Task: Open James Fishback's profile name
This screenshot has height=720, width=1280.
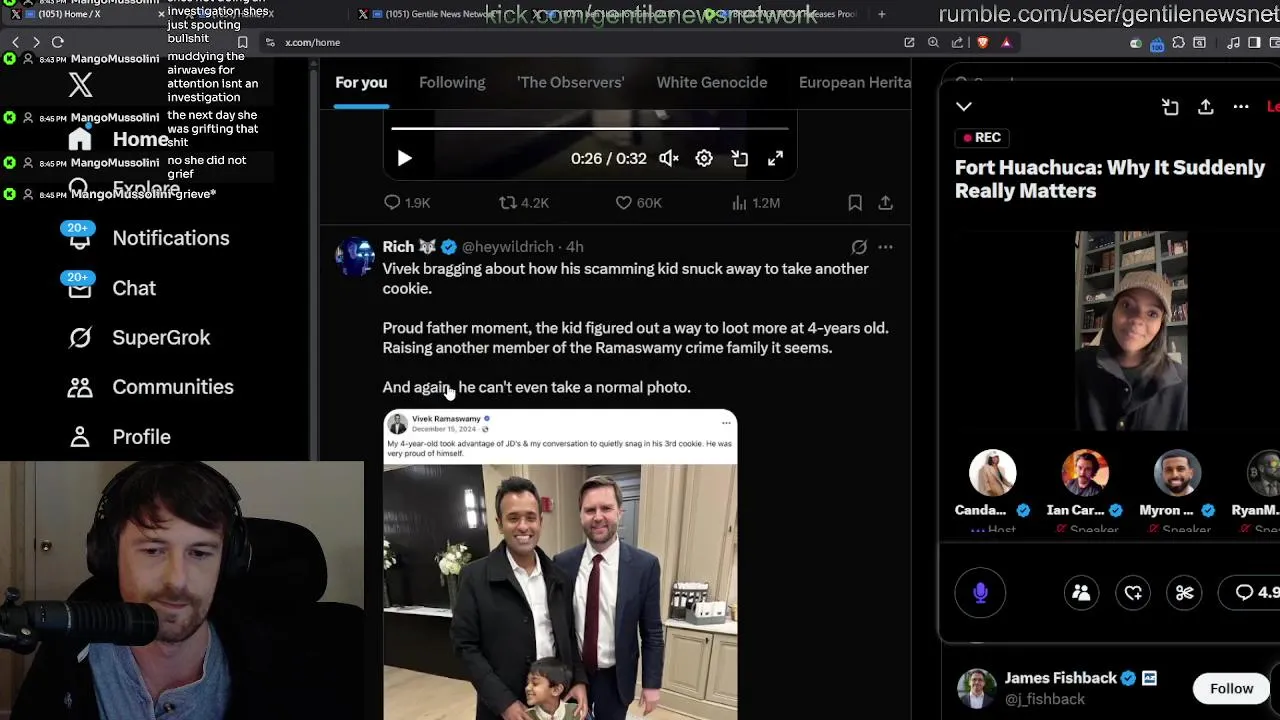Action: tap(1060, 678)
